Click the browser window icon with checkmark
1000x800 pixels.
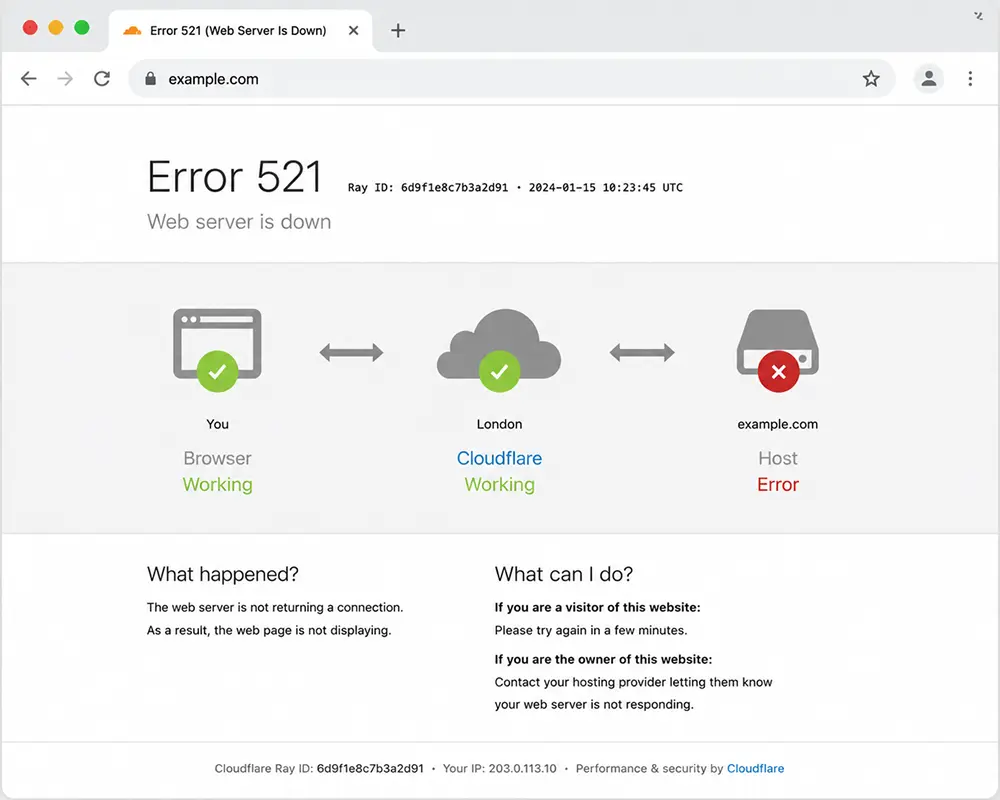[217, 350]
